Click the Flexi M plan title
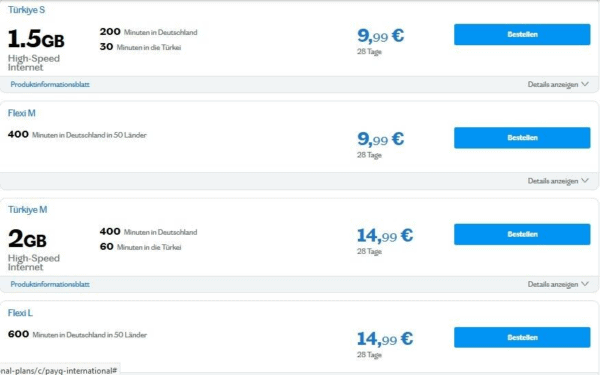 21,113
